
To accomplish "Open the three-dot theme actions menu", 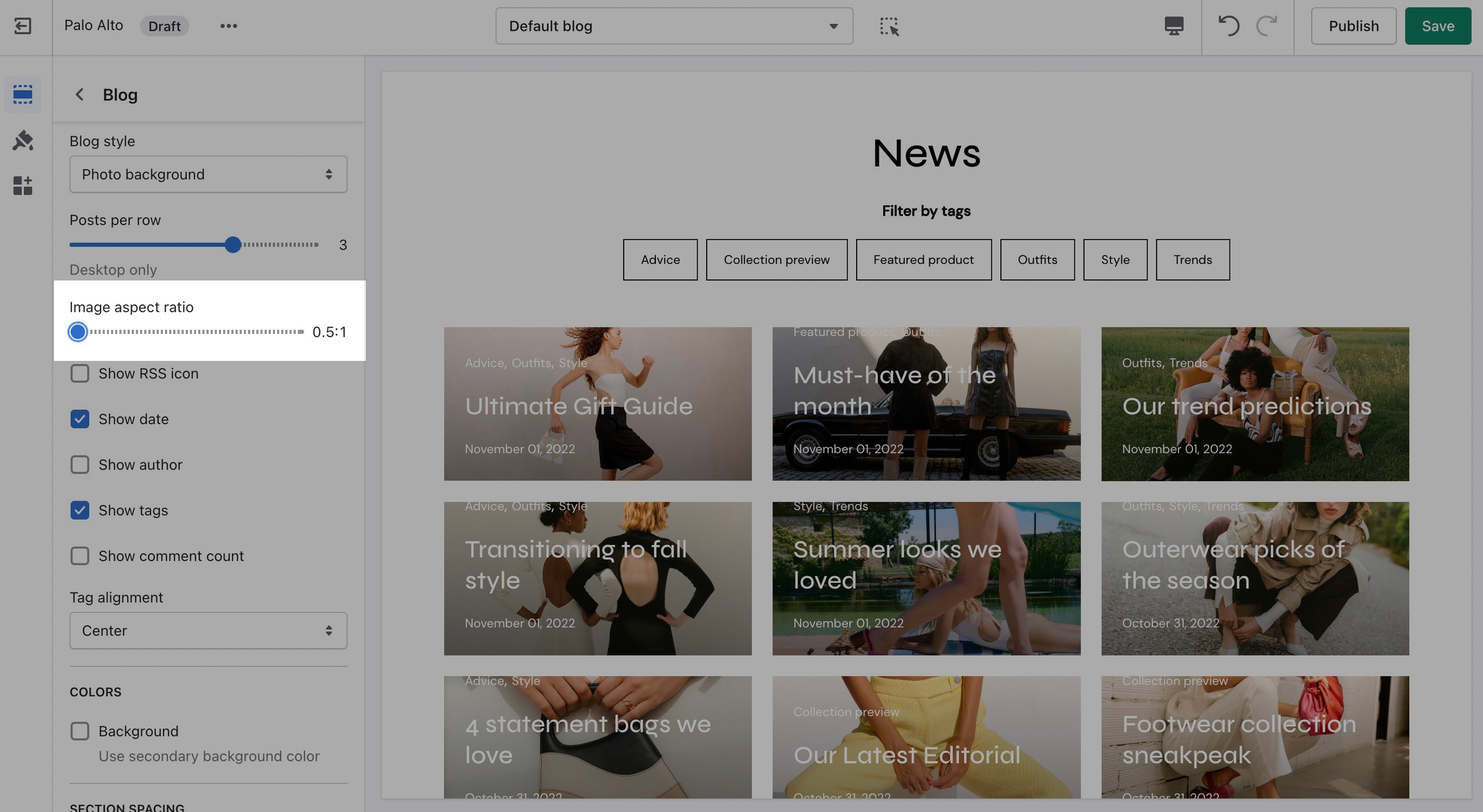I will 229,26.
